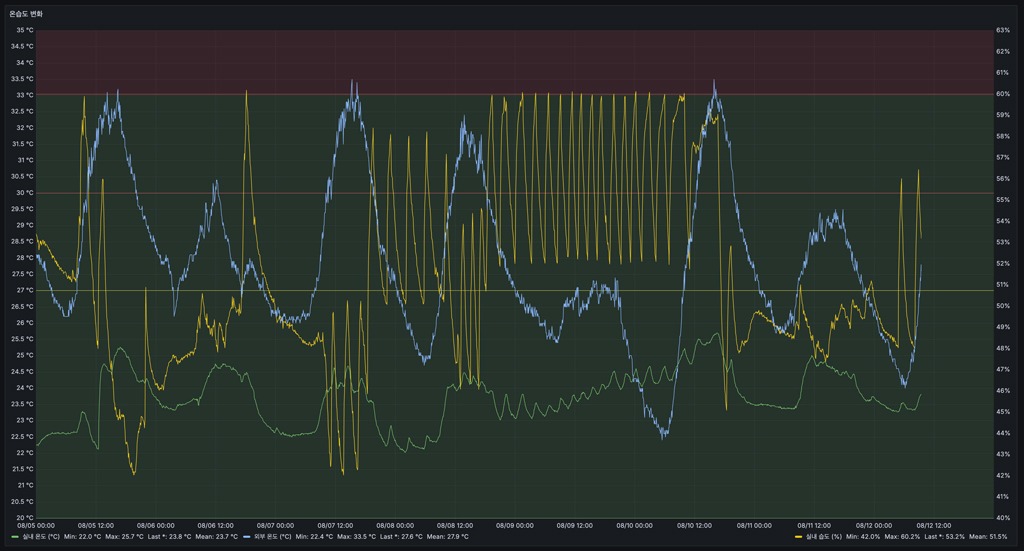1024x551 pixels.
Task: Click the 63% right axis label
Action: pyautogui.click(x=1002, y=30)
